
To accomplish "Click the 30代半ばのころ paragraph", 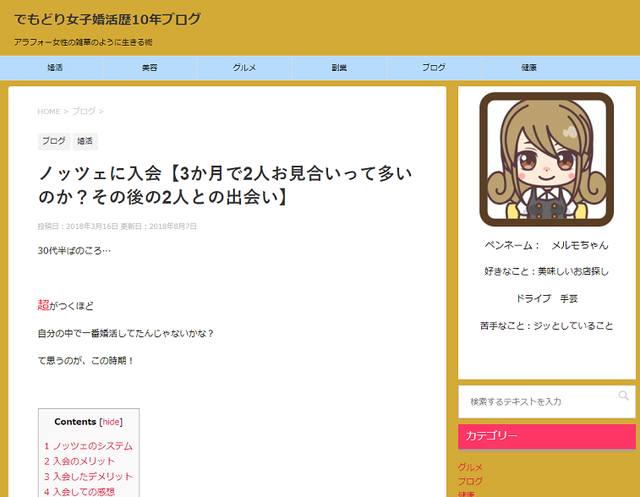I will click(74, 251).
